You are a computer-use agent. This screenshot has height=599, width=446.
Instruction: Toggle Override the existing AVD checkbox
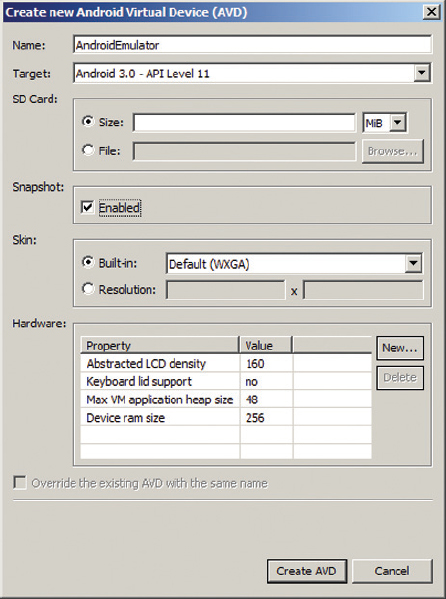click(20, 482)
